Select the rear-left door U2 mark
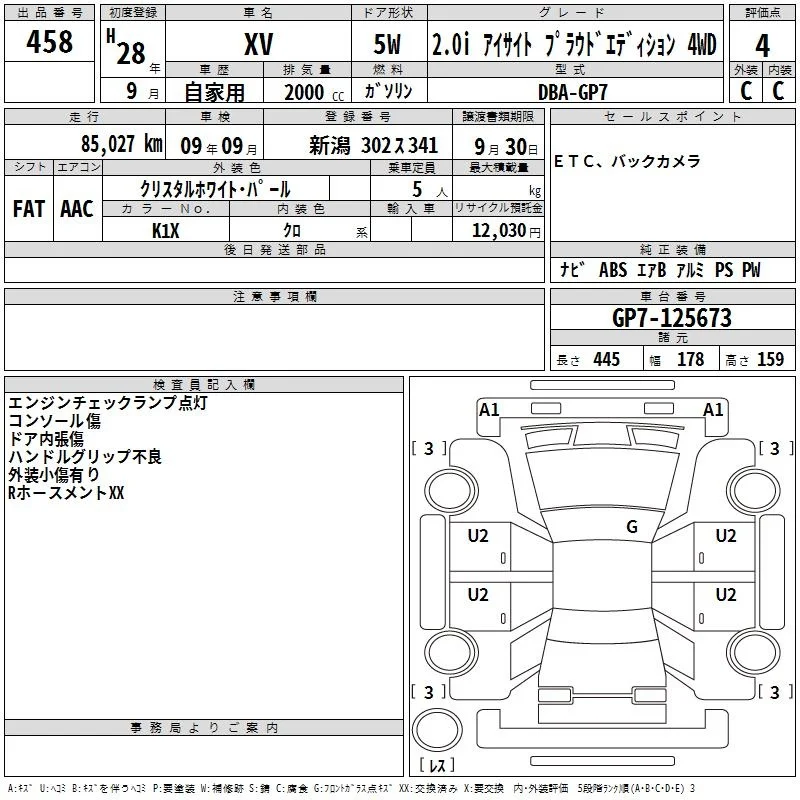 478,595
